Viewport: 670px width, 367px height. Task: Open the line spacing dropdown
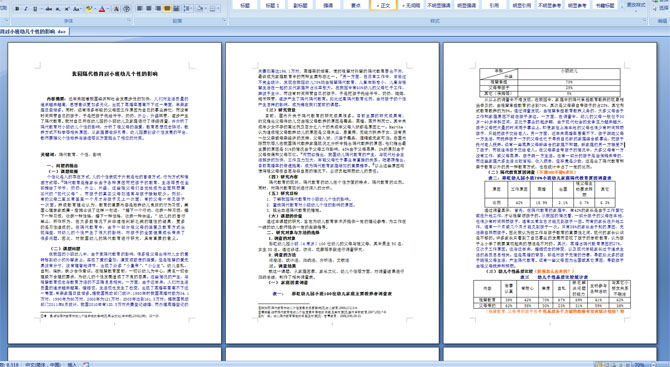(188, 9)
